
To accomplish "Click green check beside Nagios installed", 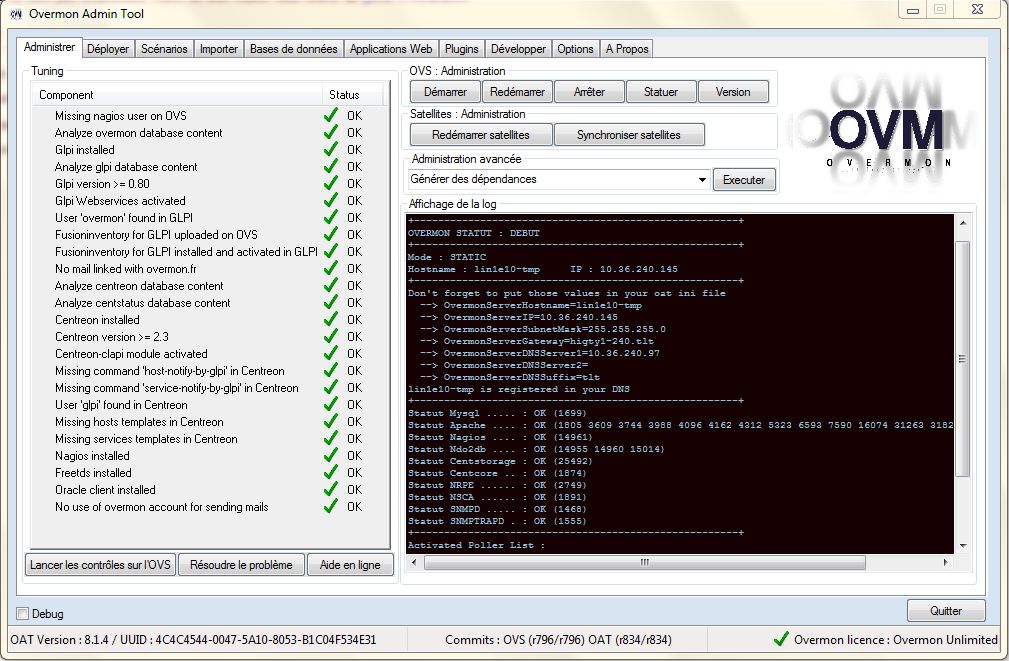I will point(331,456).
